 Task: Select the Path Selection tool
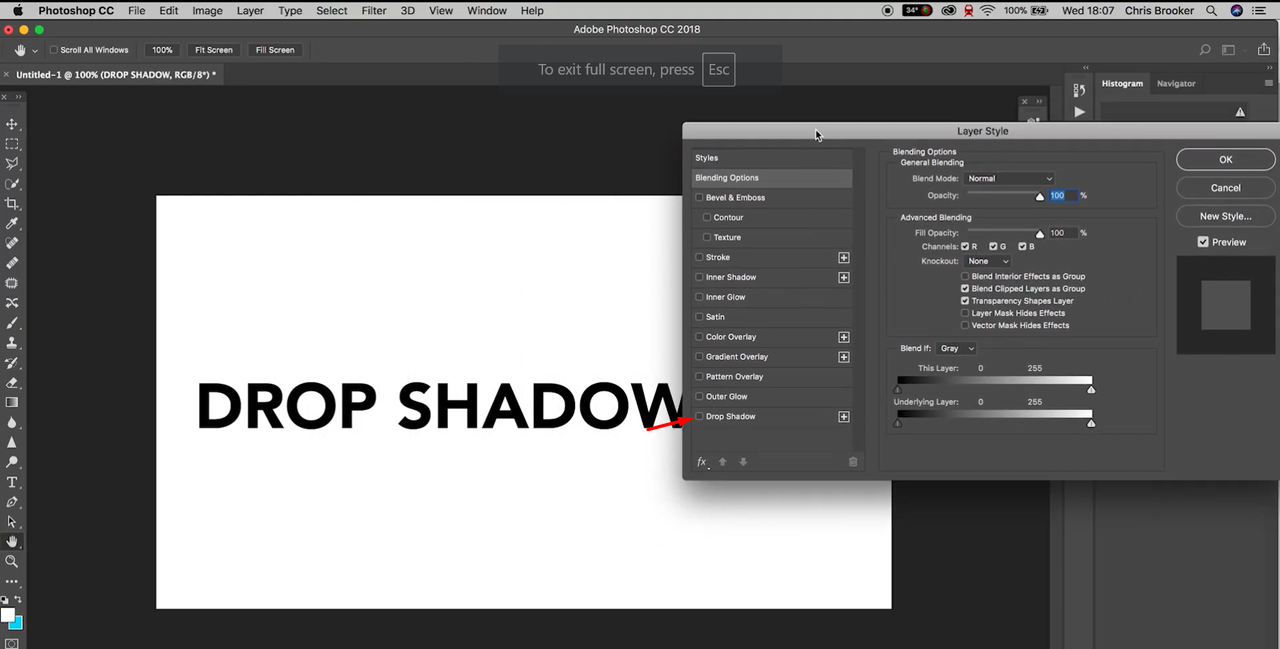click(x=12, y=522)
